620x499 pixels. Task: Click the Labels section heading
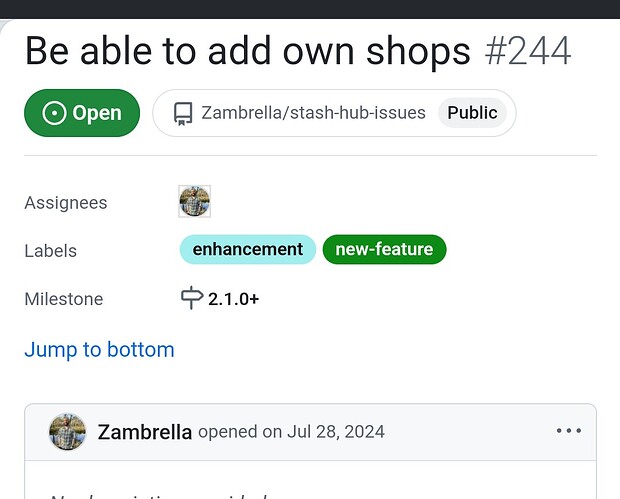point(51,251)
